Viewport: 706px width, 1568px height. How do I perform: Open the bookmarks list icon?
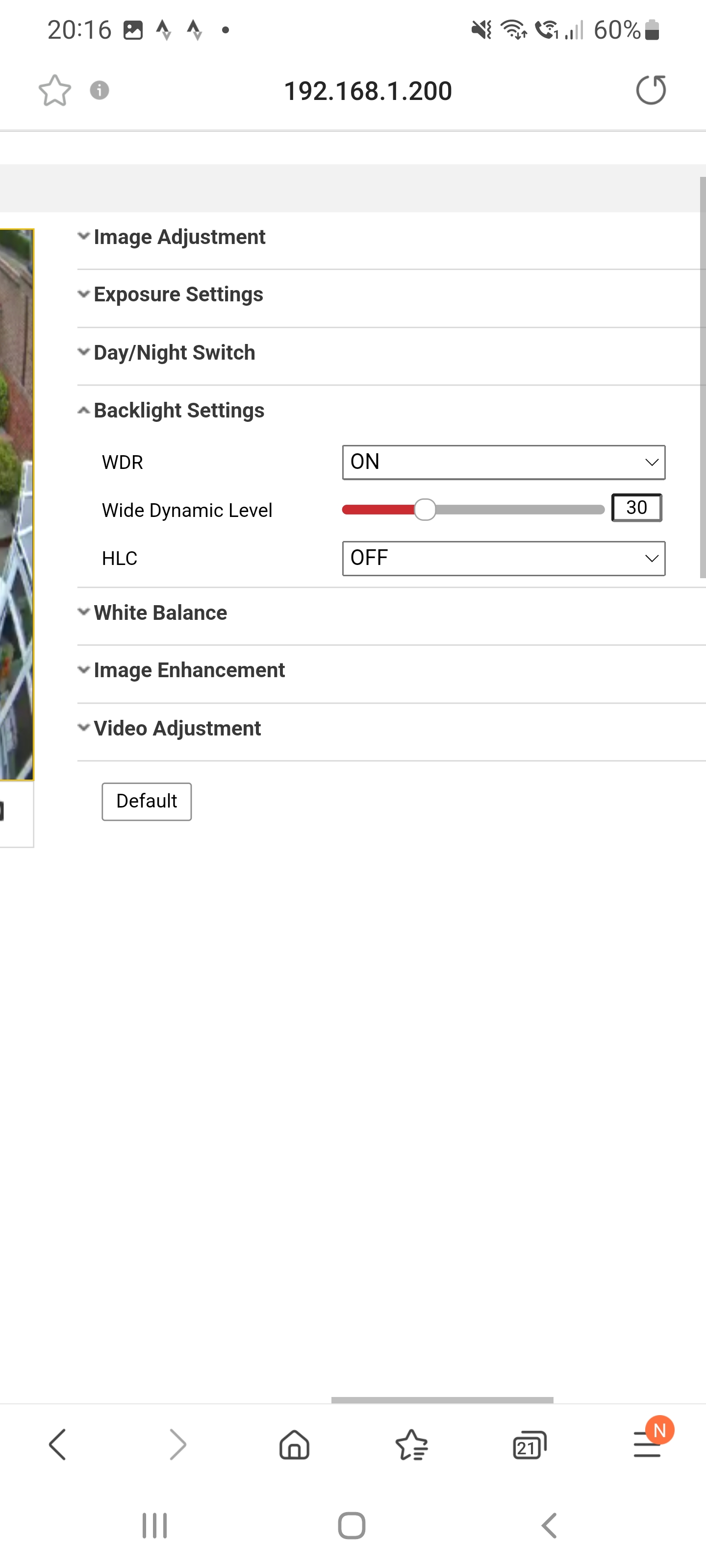point(412,1445)
